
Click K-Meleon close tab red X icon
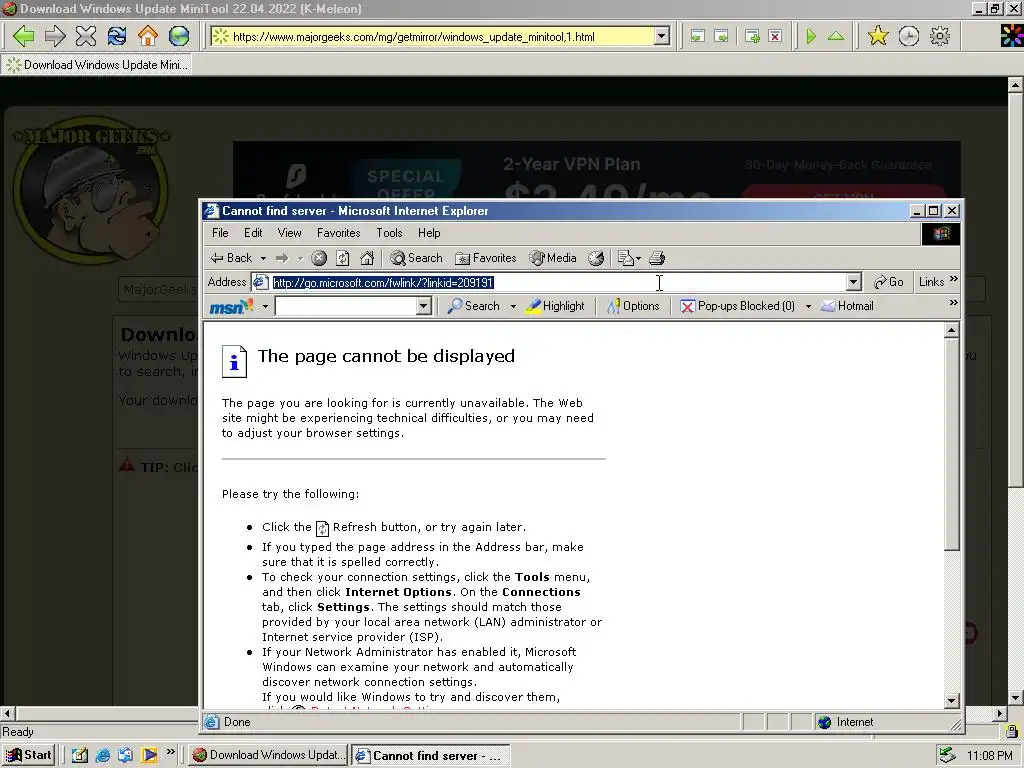click(775, 36)
